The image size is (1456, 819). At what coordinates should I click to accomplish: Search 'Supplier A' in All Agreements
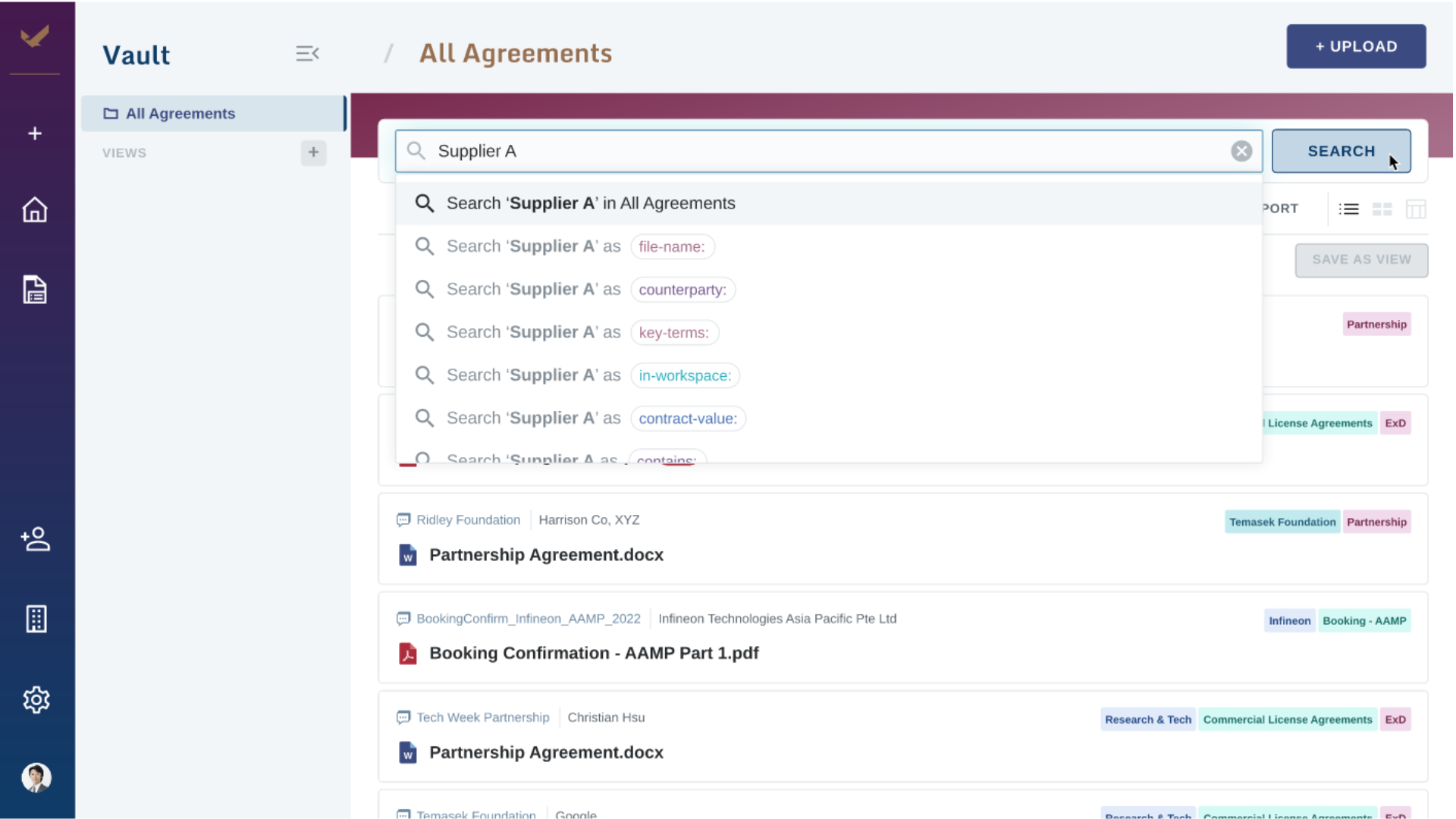click(x=829, y=203)
